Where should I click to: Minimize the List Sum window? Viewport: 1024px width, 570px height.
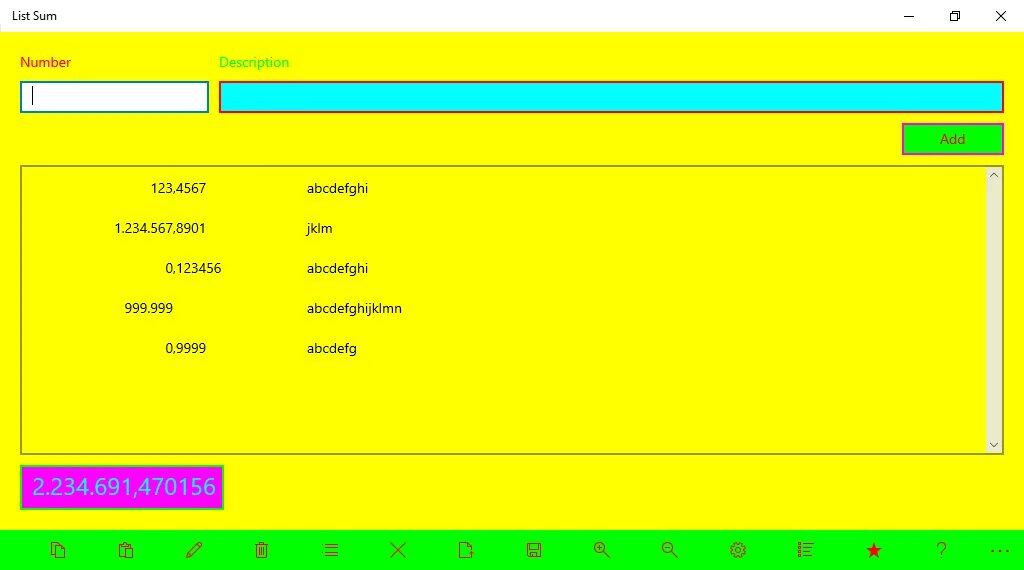tap(908, 16)
